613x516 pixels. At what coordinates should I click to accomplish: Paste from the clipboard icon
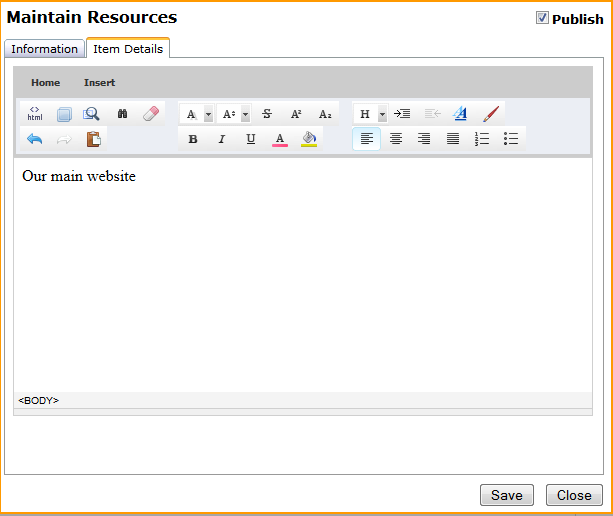[x=93, y=139]
